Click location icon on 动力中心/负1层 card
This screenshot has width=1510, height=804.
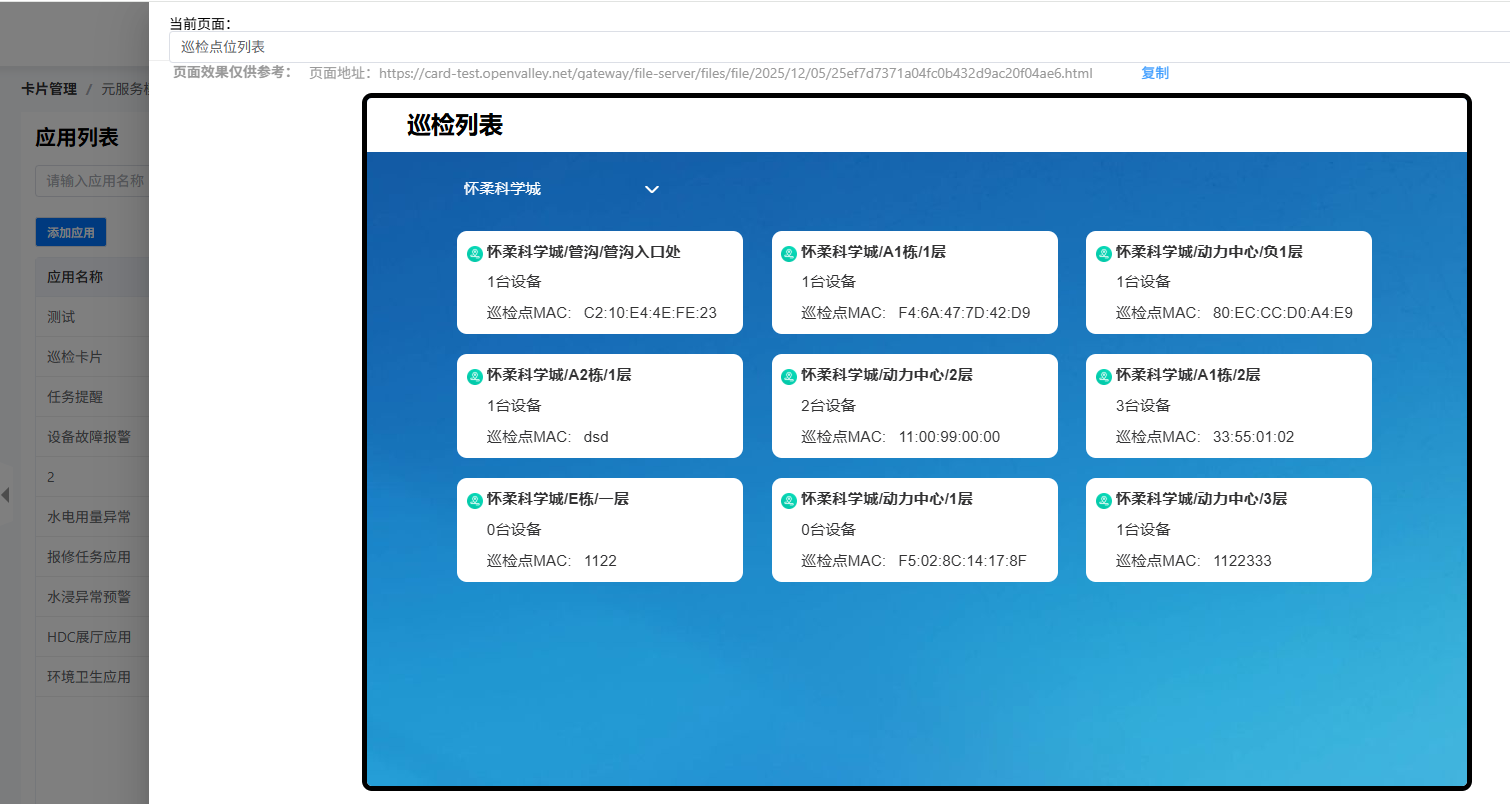1104,254
